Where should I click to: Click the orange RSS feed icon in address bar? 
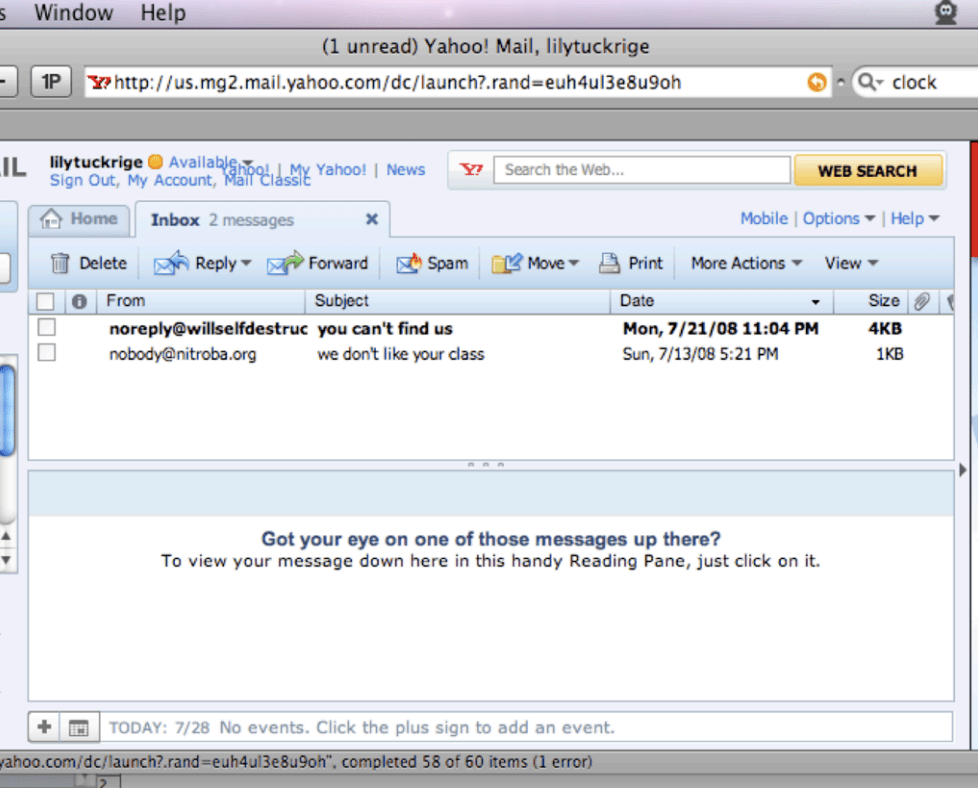coord(817,83)
